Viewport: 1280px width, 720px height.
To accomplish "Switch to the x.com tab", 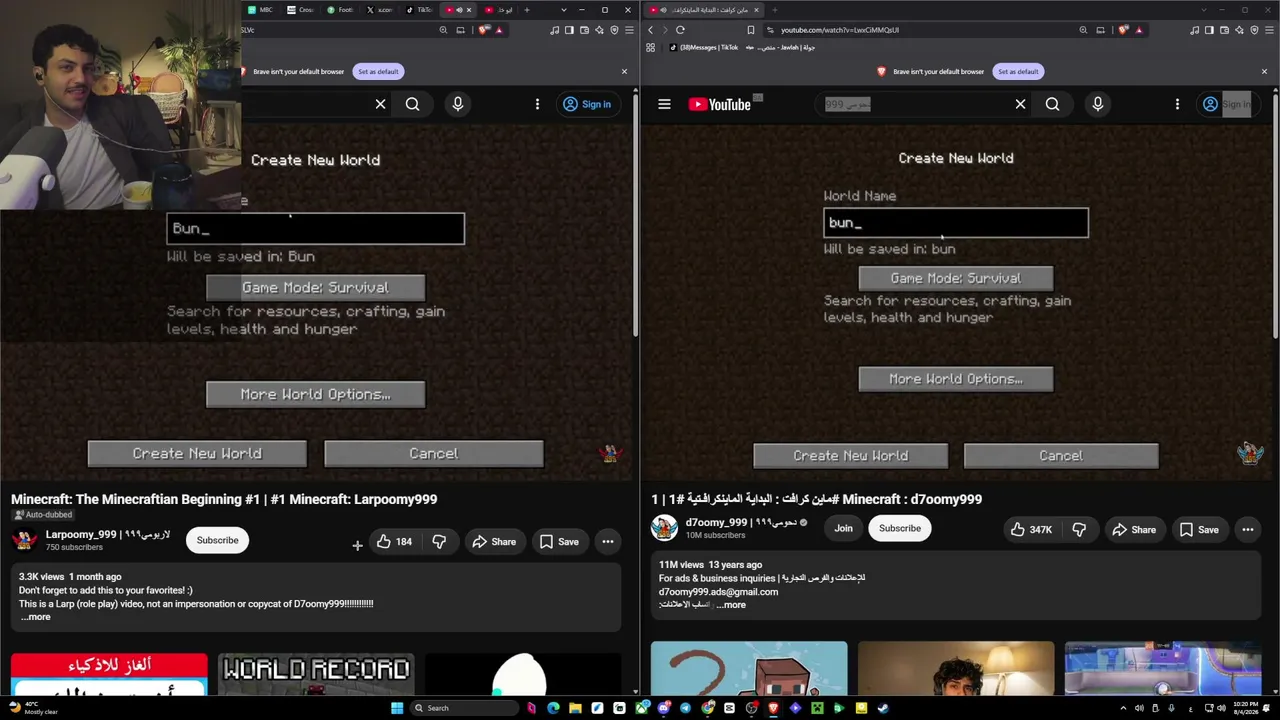I will [380, 10].
